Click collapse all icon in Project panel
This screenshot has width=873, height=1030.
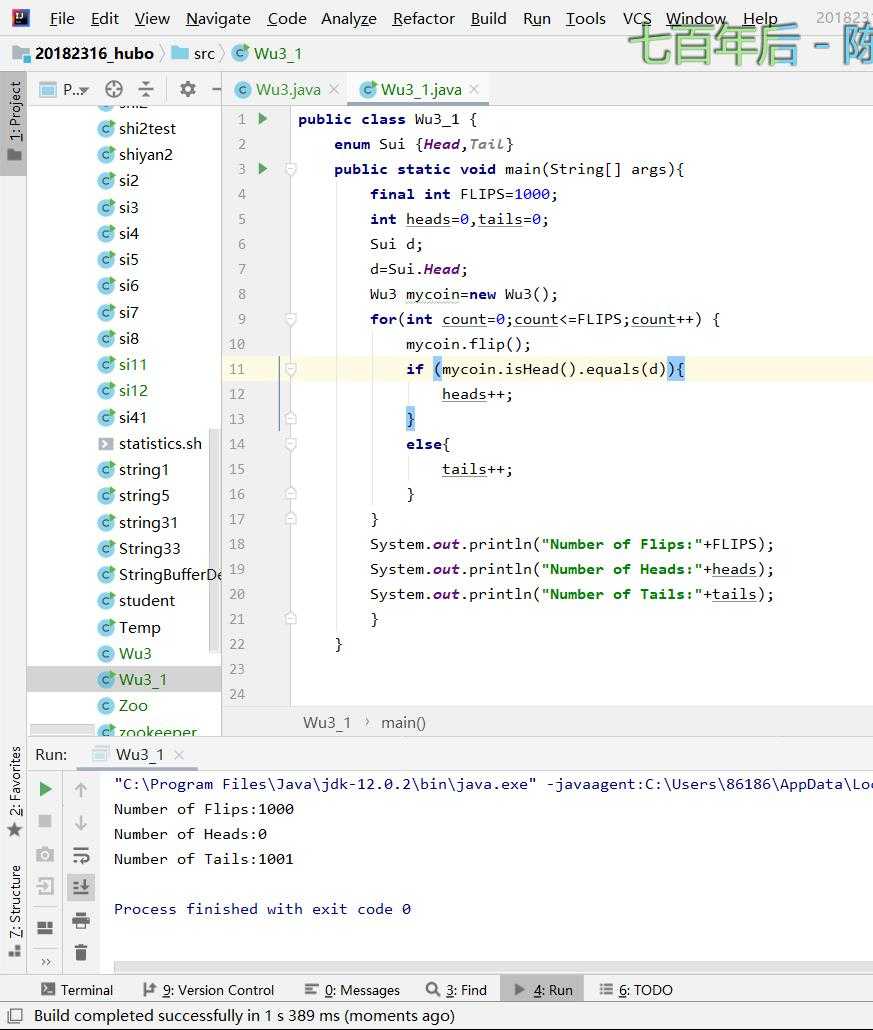(146, 89)
